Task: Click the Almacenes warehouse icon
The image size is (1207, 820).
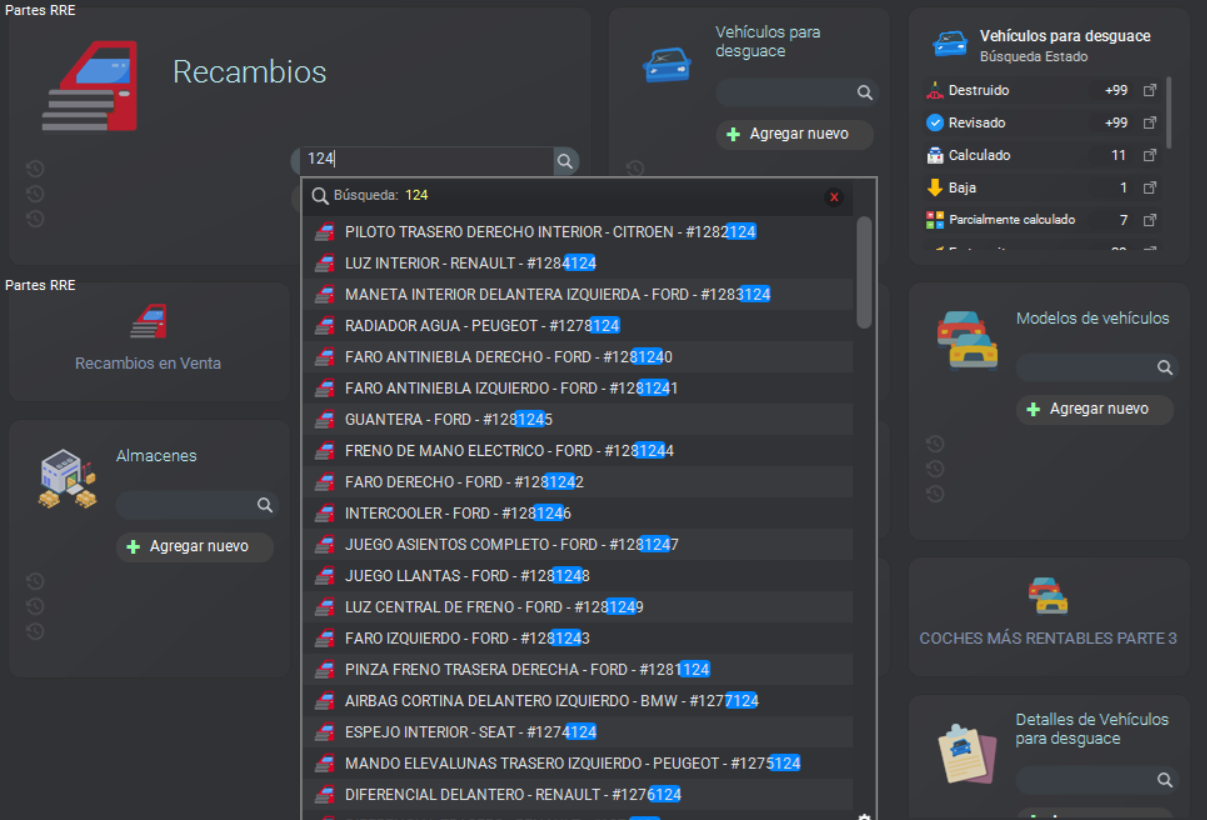Action: (67, 478)
